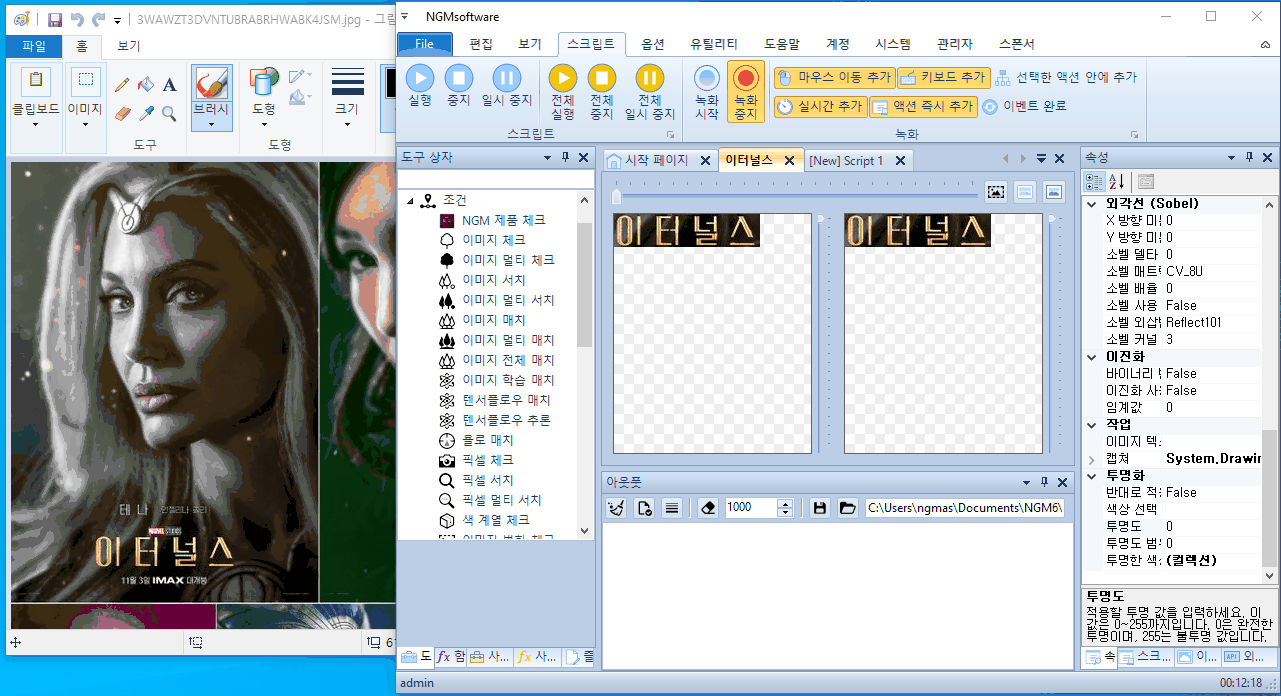Viewport: 1281px width, 696px height.
Task: Select the Color picker tool in Paint
Action: click(146, 112)
